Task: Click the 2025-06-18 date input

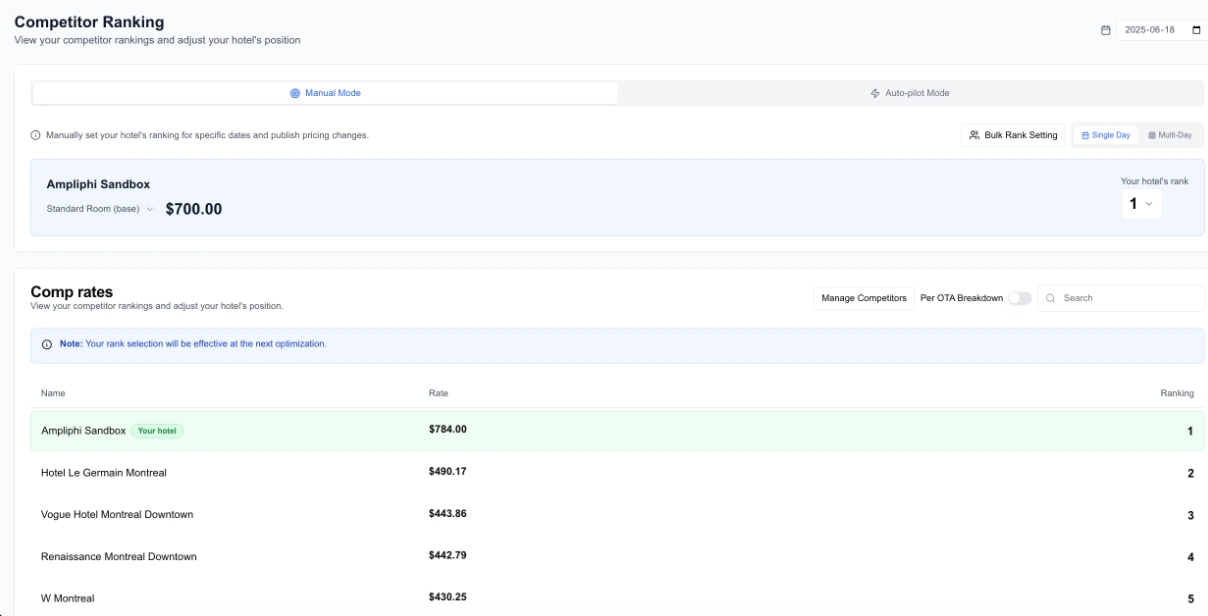Action: pos(1160,30)
